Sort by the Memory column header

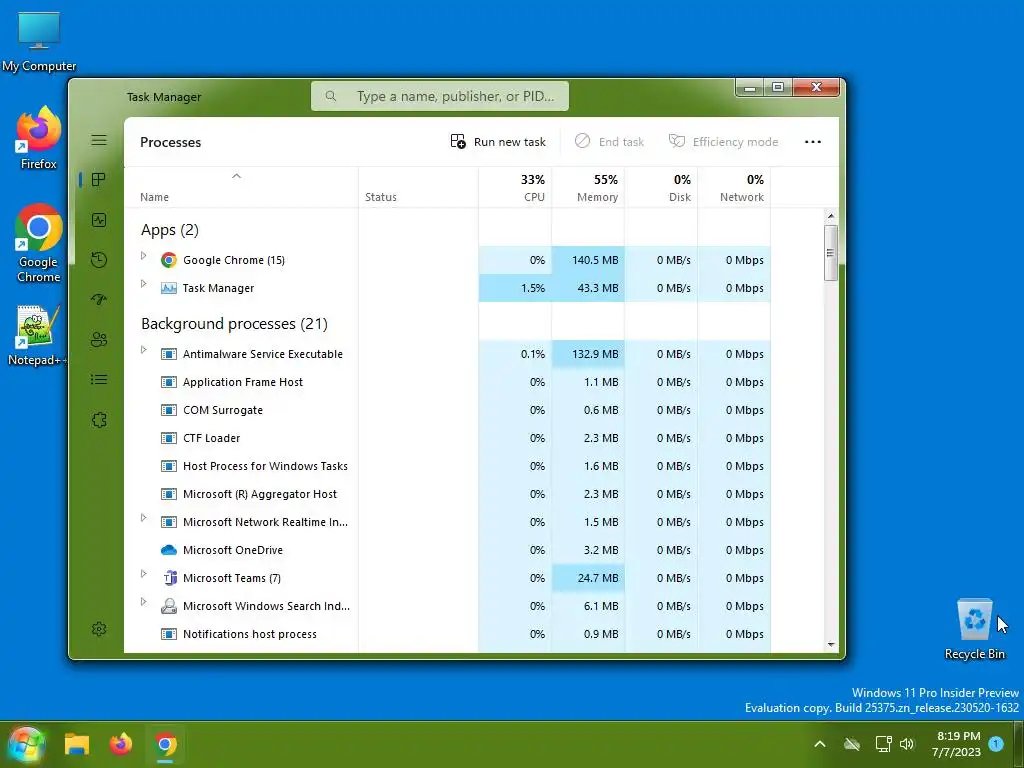click(588, 187)
